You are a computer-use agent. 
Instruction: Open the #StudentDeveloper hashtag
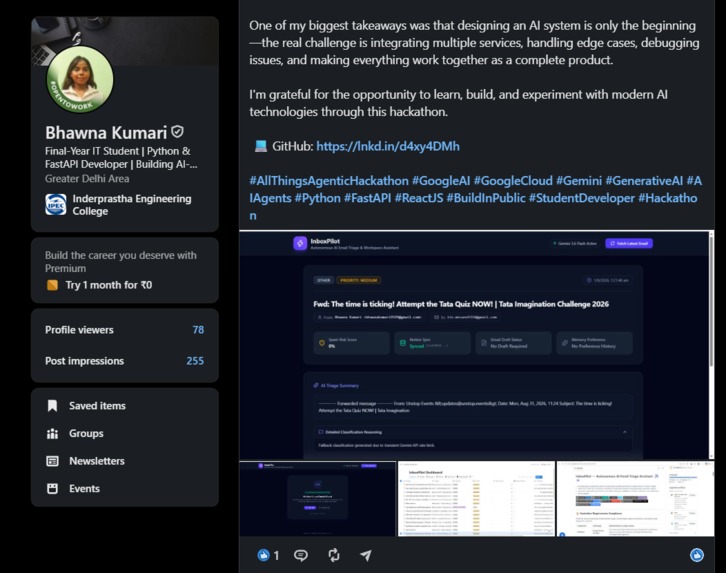pos(582,198)
